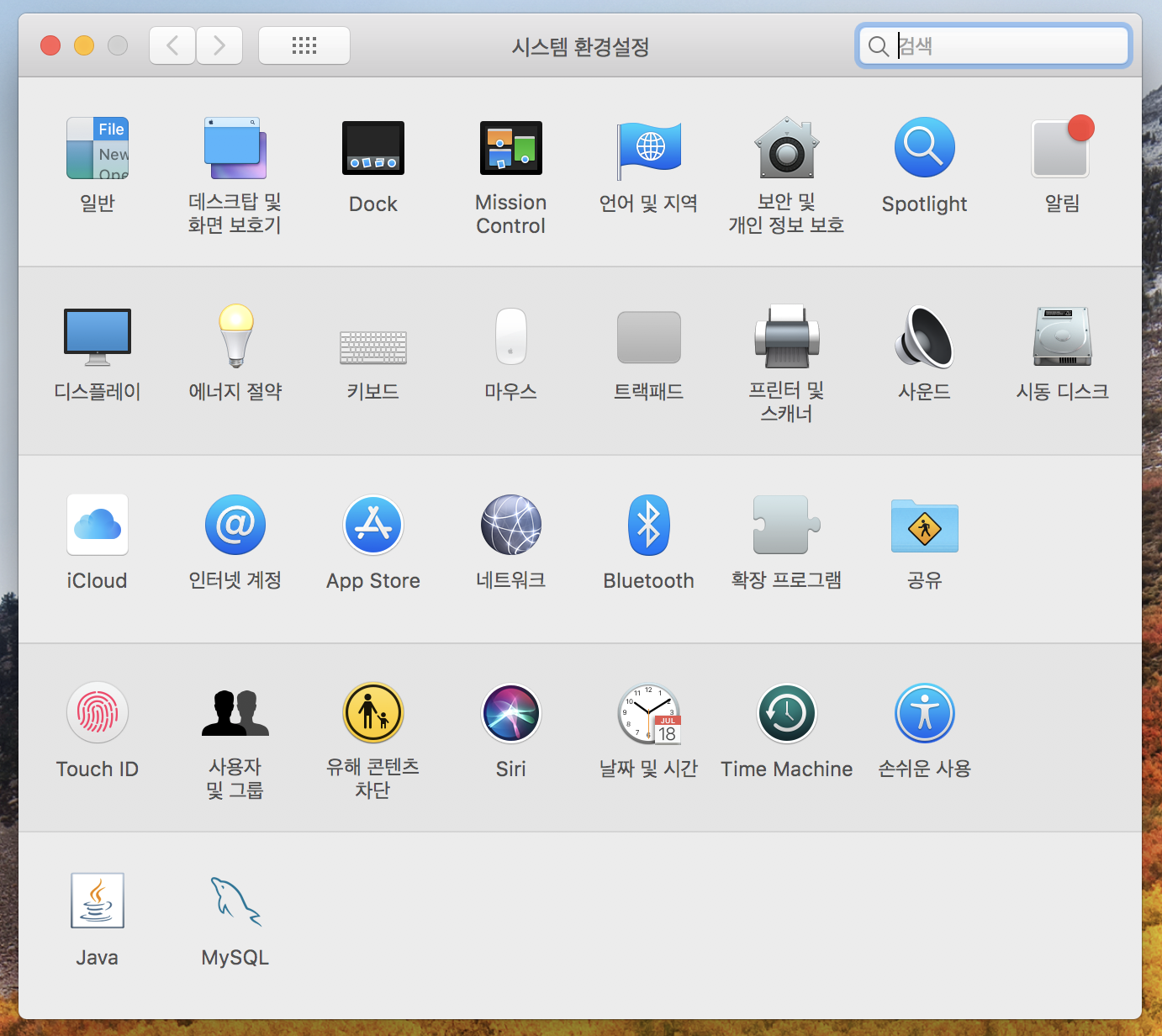Image resolution: width=1162 pixels, height=1036 pixels.
Task: Open the MySQL dolphin pane
Action: click(x=235, y=901)
